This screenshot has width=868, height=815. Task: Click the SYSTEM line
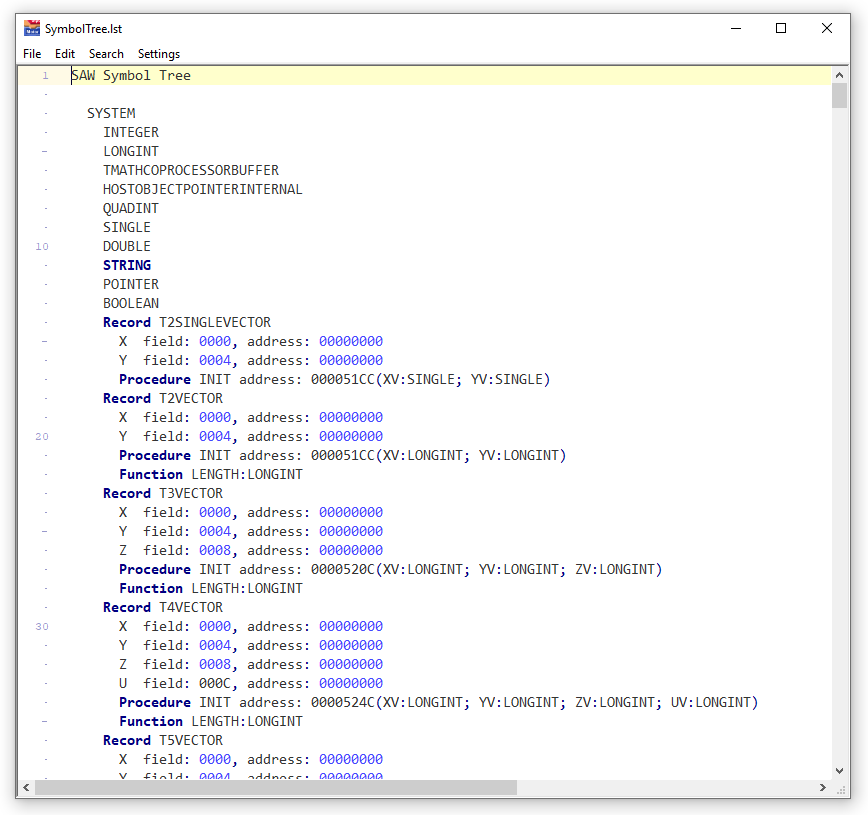pos(111,114)
